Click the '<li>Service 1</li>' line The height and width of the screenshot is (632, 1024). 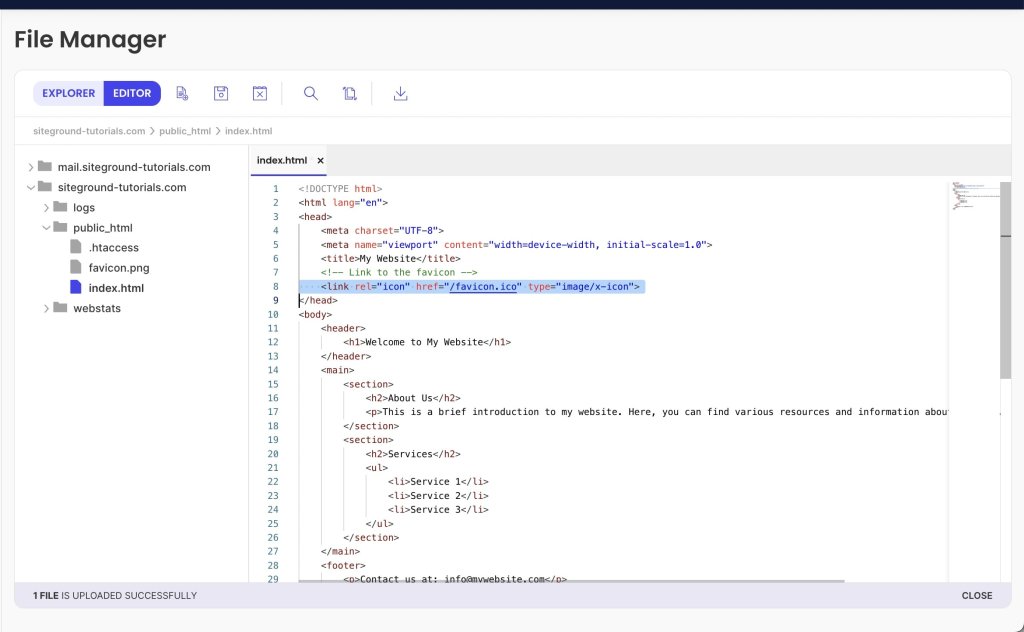(438, 482)
